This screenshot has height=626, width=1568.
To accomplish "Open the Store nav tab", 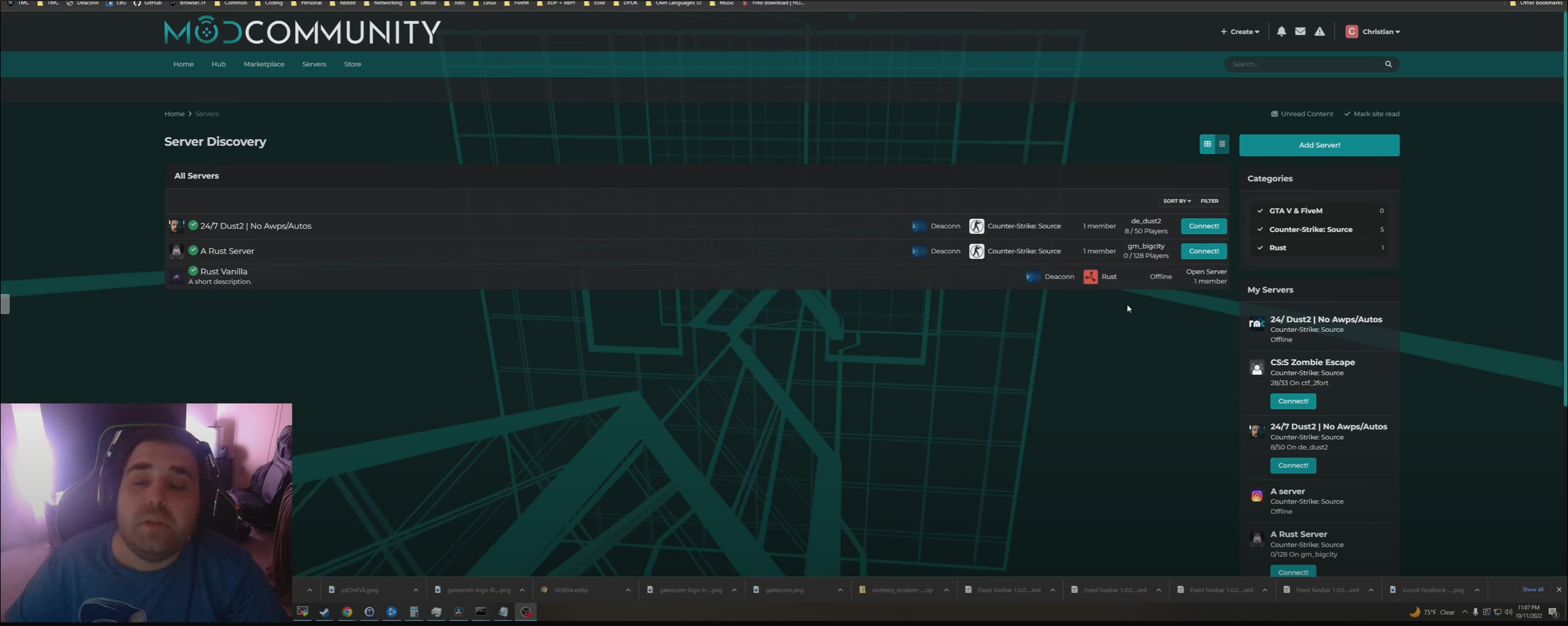I will click(x=352, y=64).
